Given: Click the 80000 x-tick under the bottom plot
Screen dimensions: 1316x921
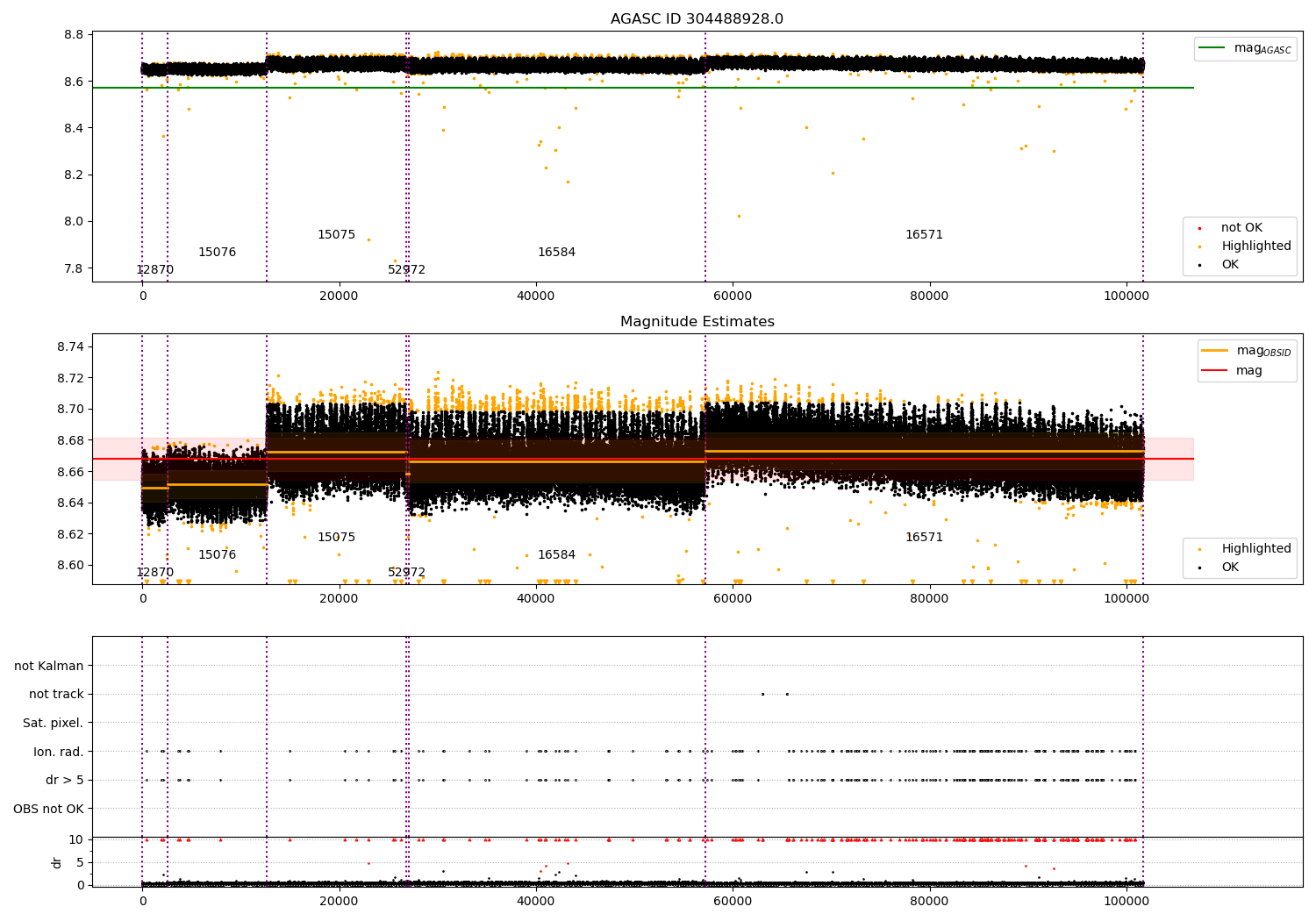Looking at the screenshot, I should tap(929, 901).
